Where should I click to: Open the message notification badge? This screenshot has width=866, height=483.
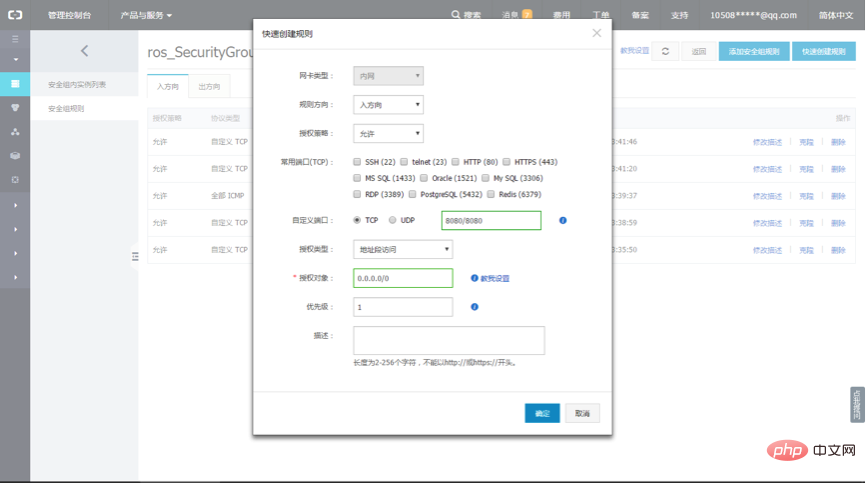pos(527,15)
